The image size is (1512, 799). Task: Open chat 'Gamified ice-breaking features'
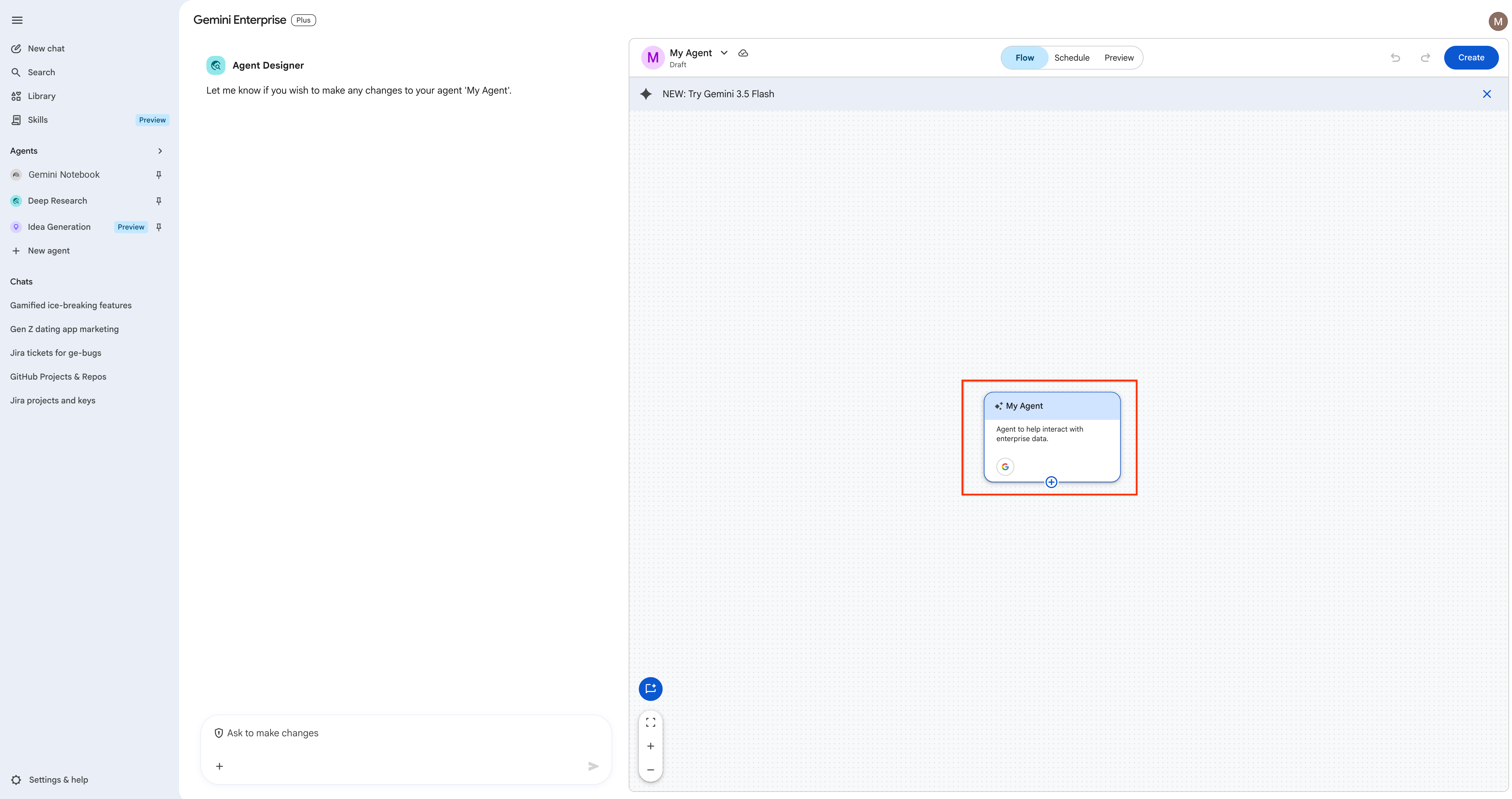pyautogui.click(x=71, y=305)
